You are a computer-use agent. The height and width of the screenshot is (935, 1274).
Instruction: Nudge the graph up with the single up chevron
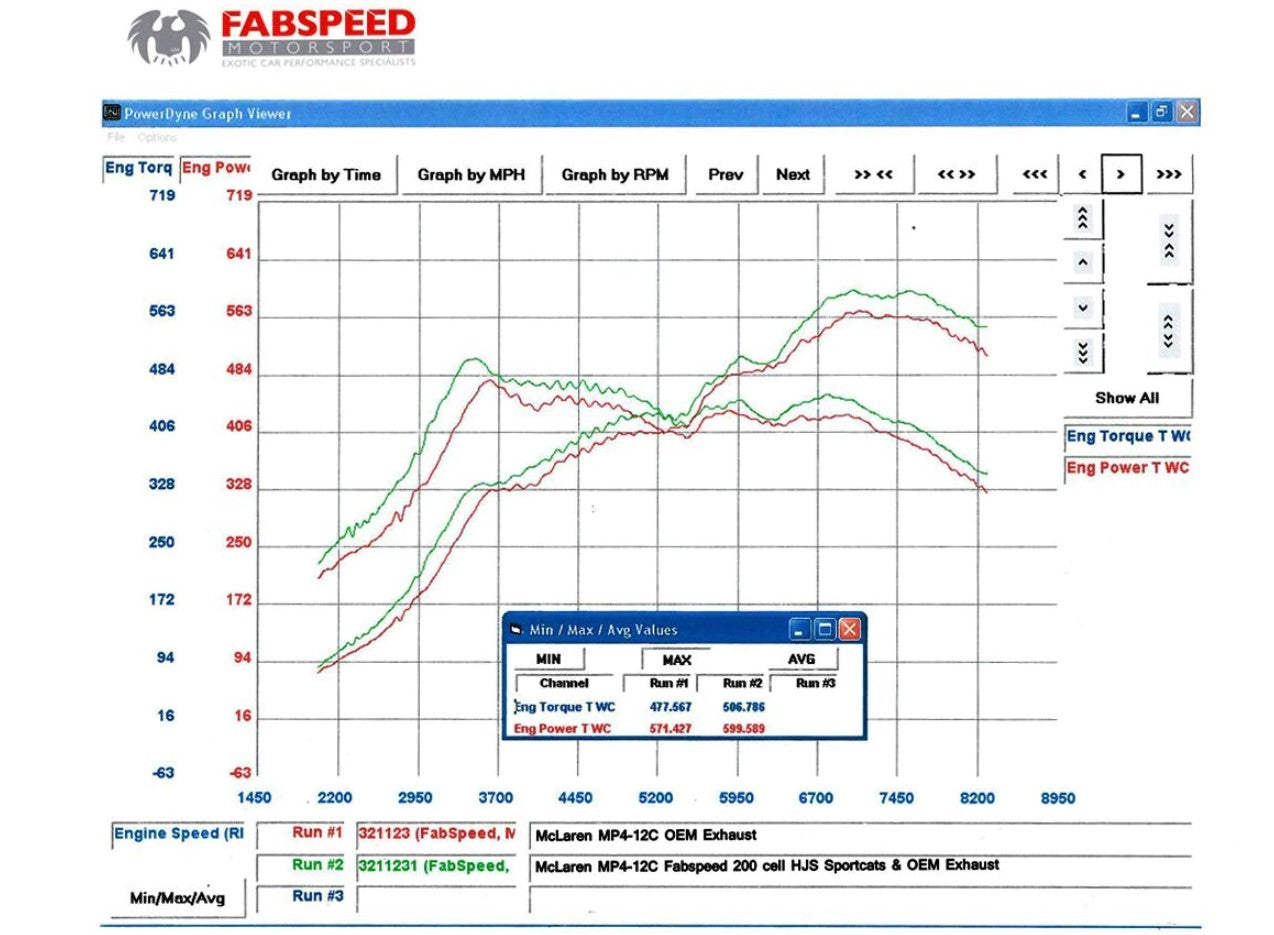point(1083,263)
